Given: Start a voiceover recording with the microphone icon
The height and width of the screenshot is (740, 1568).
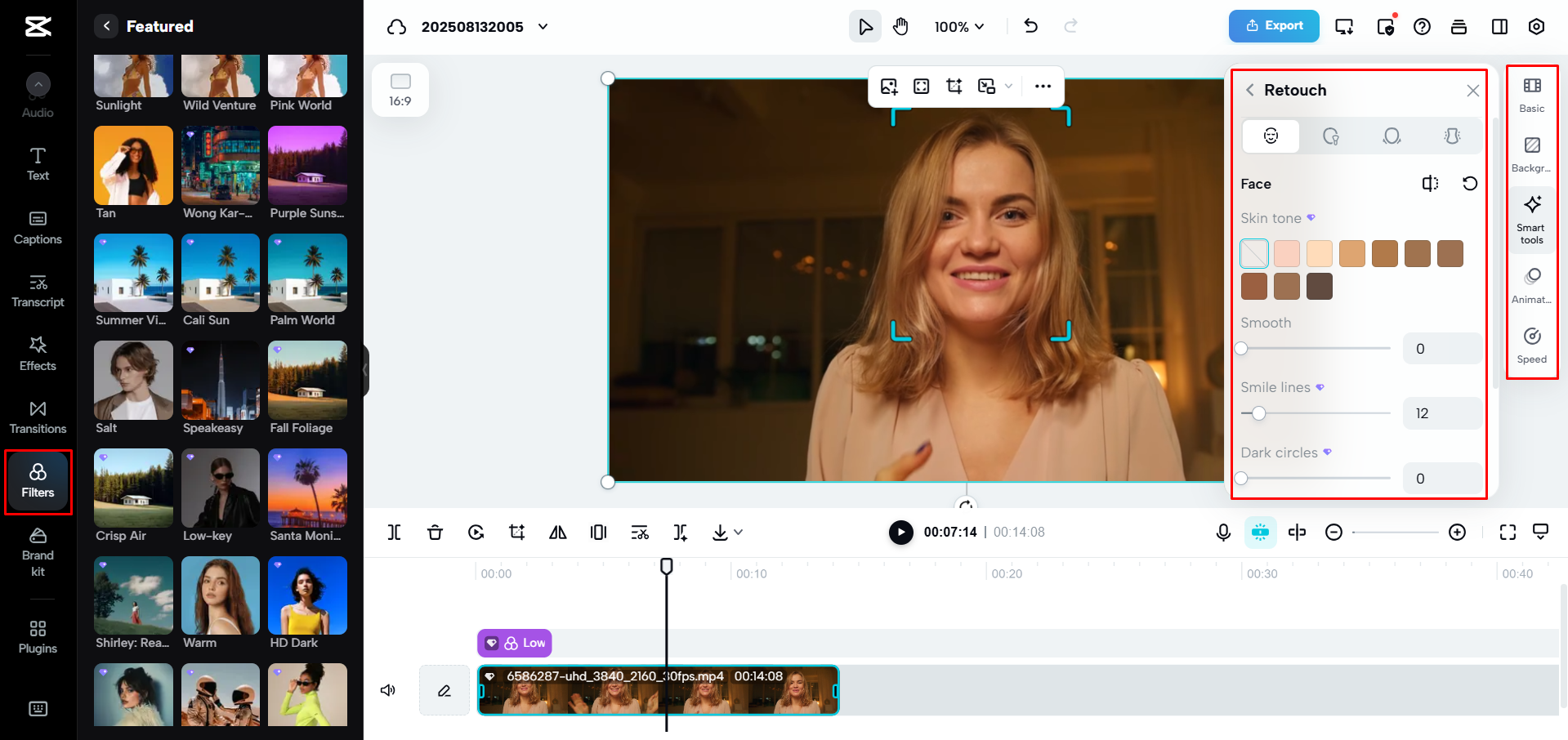Looking at the screenshot, I should click(1222, 532).
